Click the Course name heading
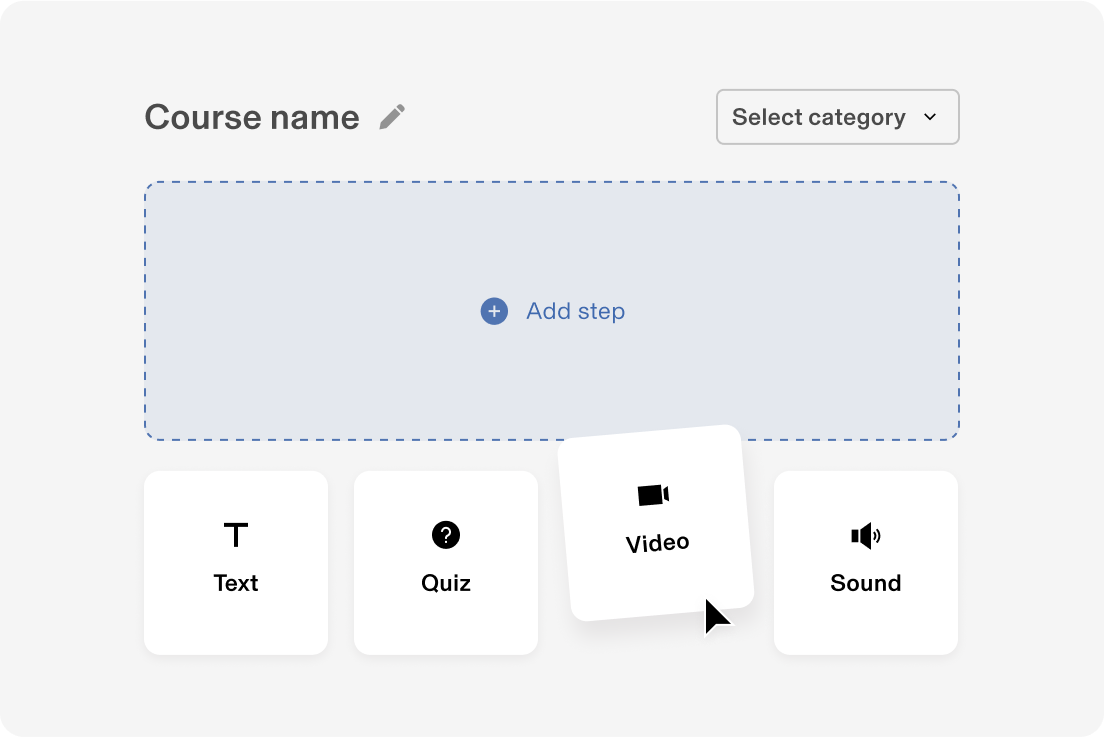 click(x=252, y=117)
